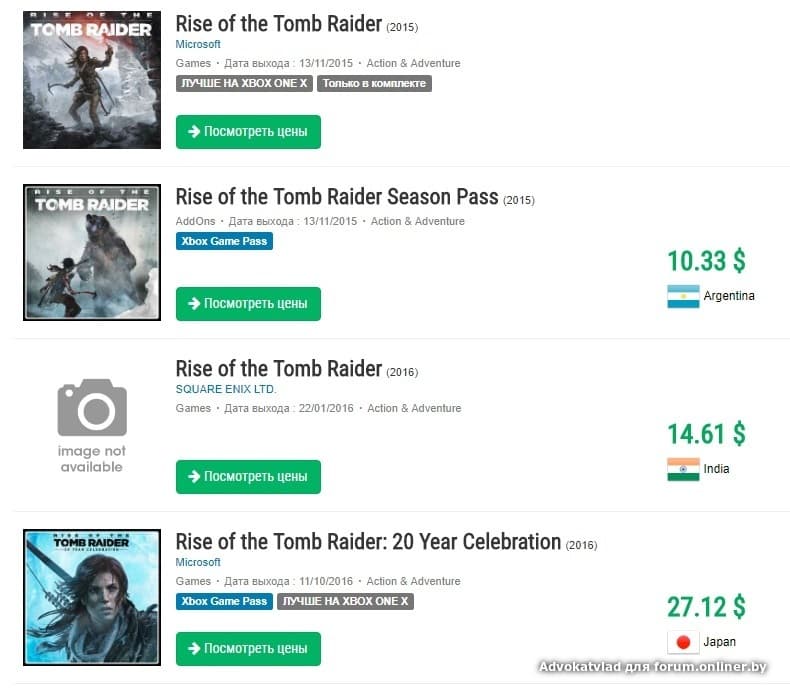Click the ЛУЧШЕ НА XBOX ONE X tag on the first game
This screenshot has height=690, width=790.
tap(244, 83)
